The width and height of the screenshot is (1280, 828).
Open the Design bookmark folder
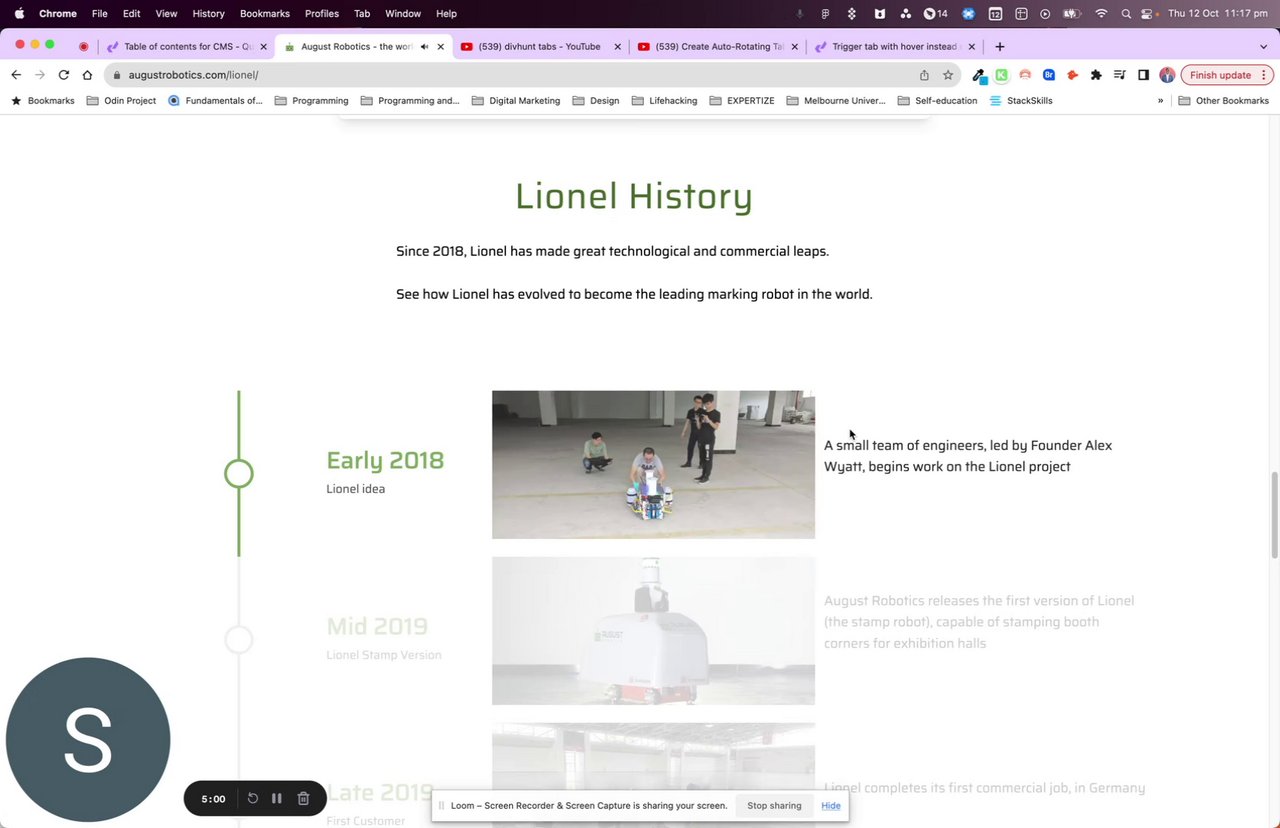click(595, 101)
